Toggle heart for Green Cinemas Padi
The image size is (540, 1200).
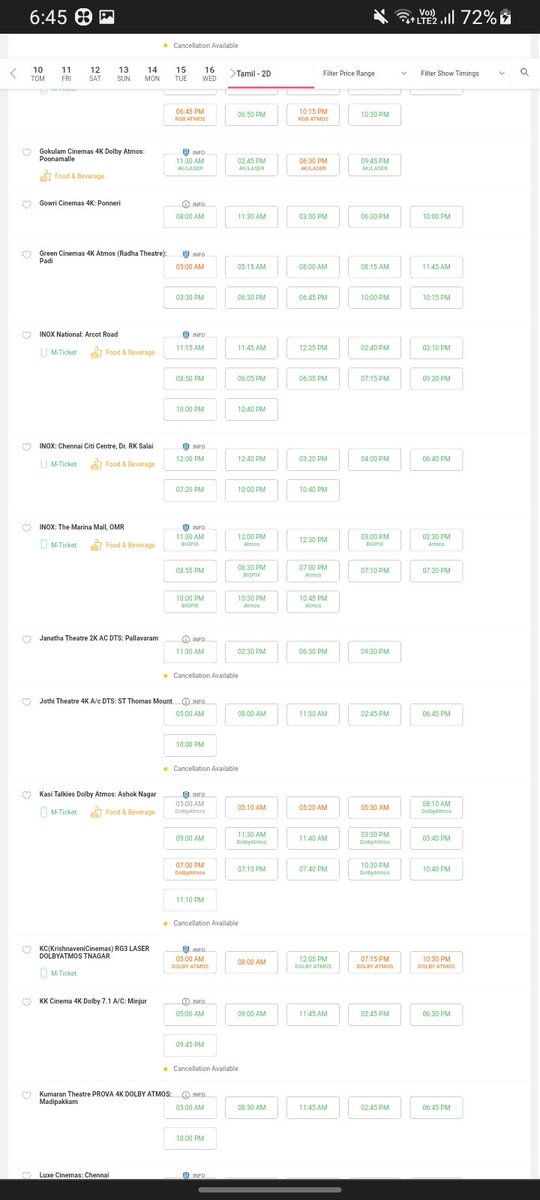coord(27,255)
